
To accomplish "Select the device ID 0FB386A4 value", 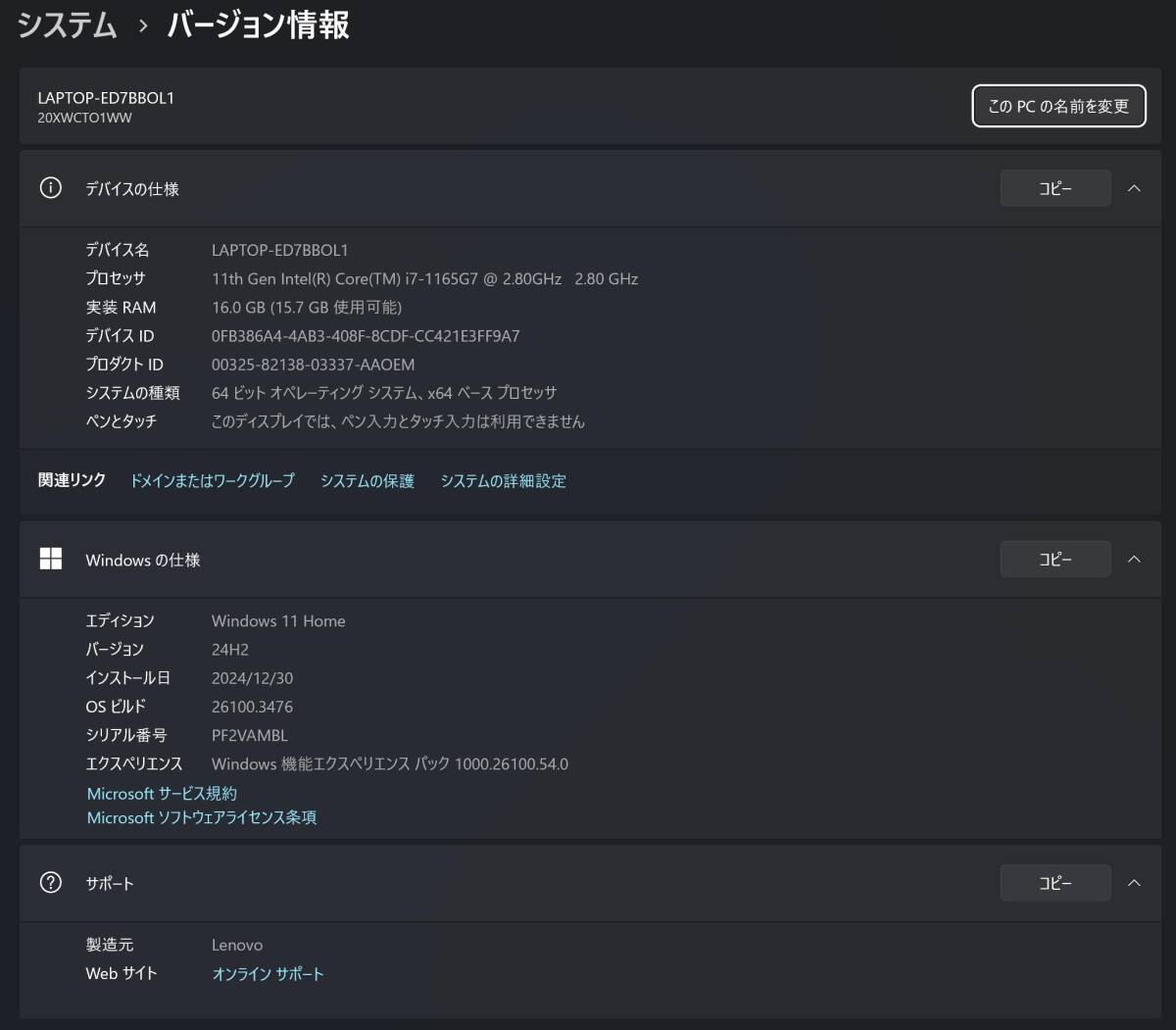I will tap(366, 335).
